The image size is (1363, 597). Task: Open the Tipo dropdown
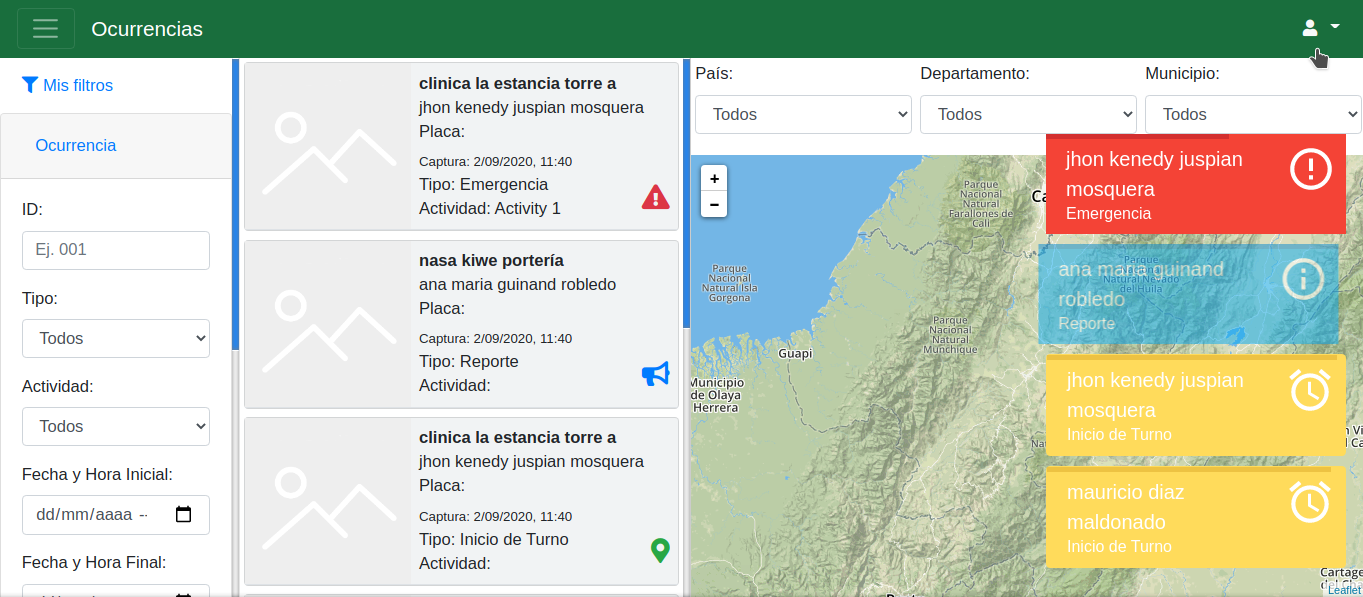tap(116, 339)
